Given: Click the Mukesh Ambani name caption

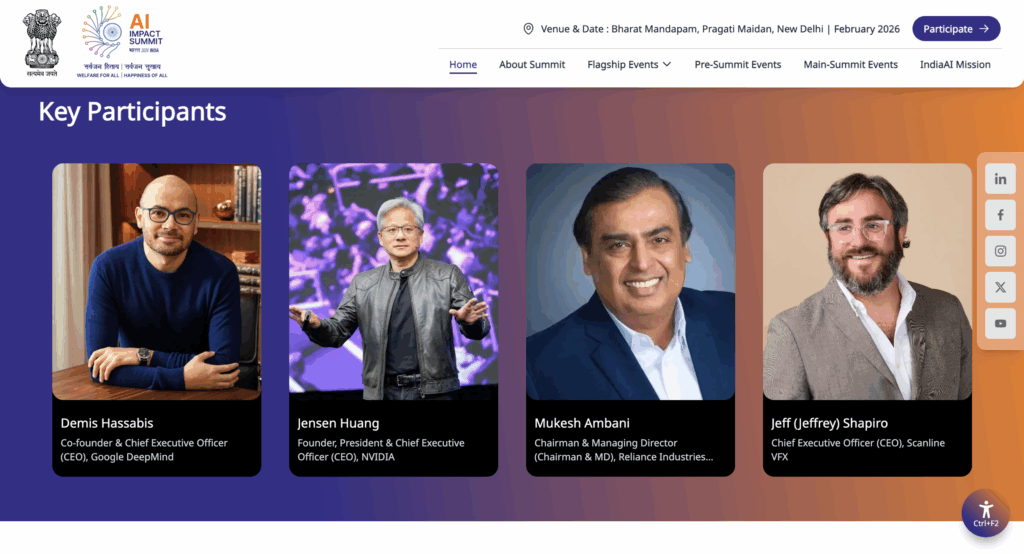Looking at the screenshot, I should (x=582, y=423).
